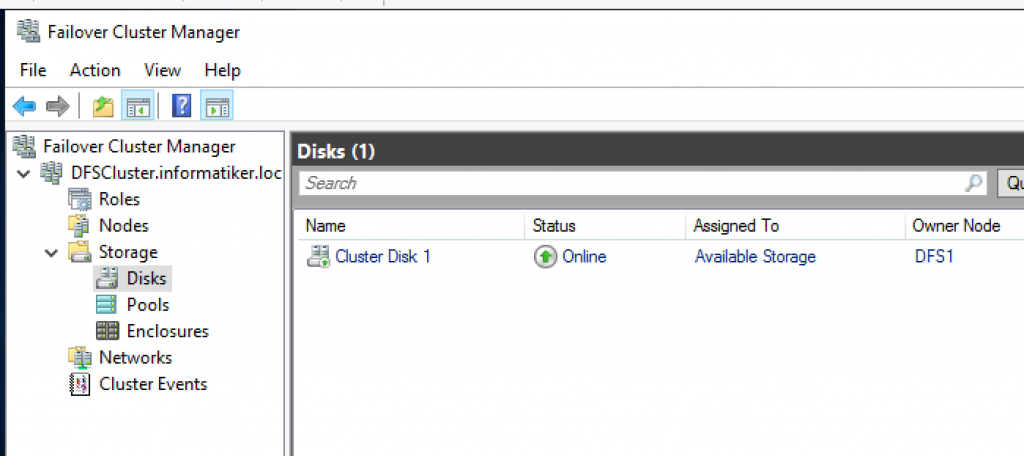Click the Roles tree icon
Image resolution: width=1024 pixels, height=456 pixels.
coord(80,199)
